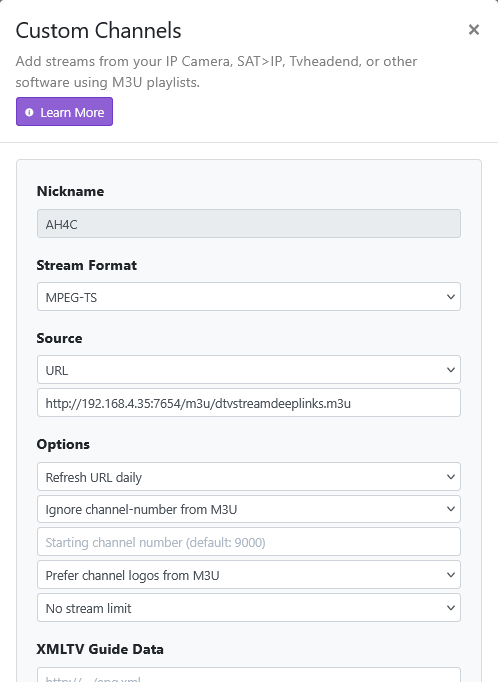Close the Custom Channels dialog

(474, 30)
